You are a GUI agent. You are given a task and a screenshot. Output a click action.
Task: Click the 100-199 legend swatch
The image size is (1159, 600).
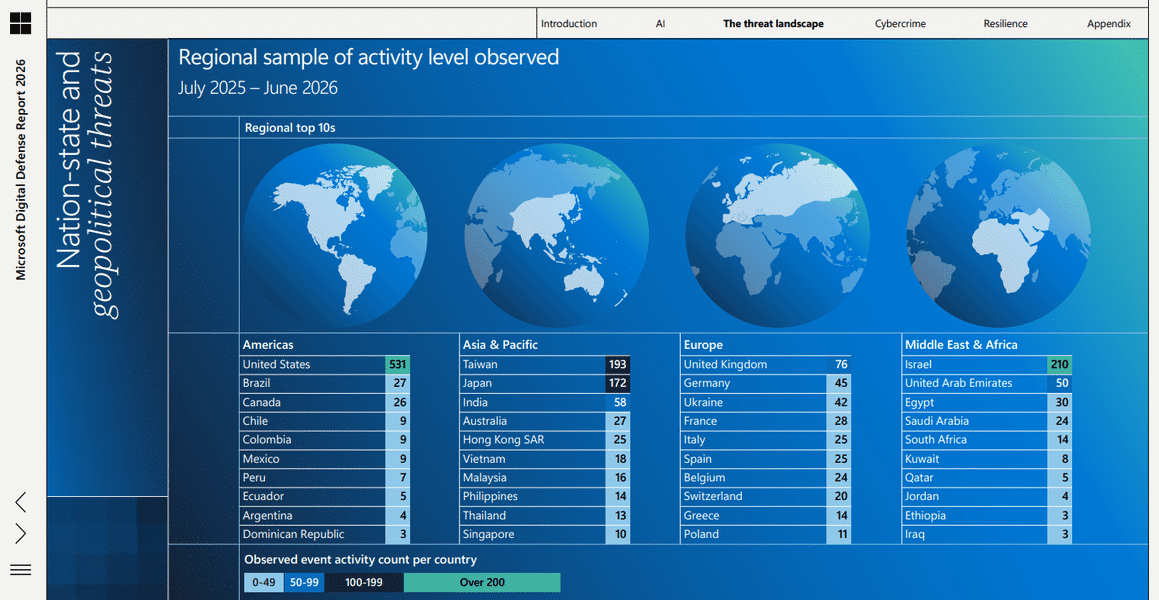[x=364, y=582]
